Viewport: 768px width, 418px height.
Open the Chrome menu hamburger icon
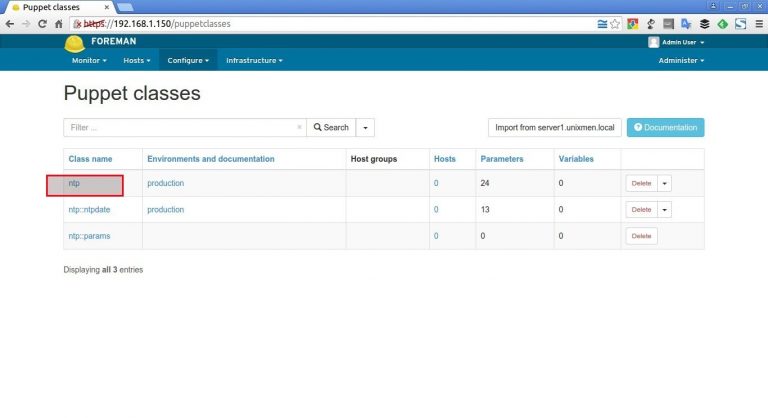pos(759,24)
